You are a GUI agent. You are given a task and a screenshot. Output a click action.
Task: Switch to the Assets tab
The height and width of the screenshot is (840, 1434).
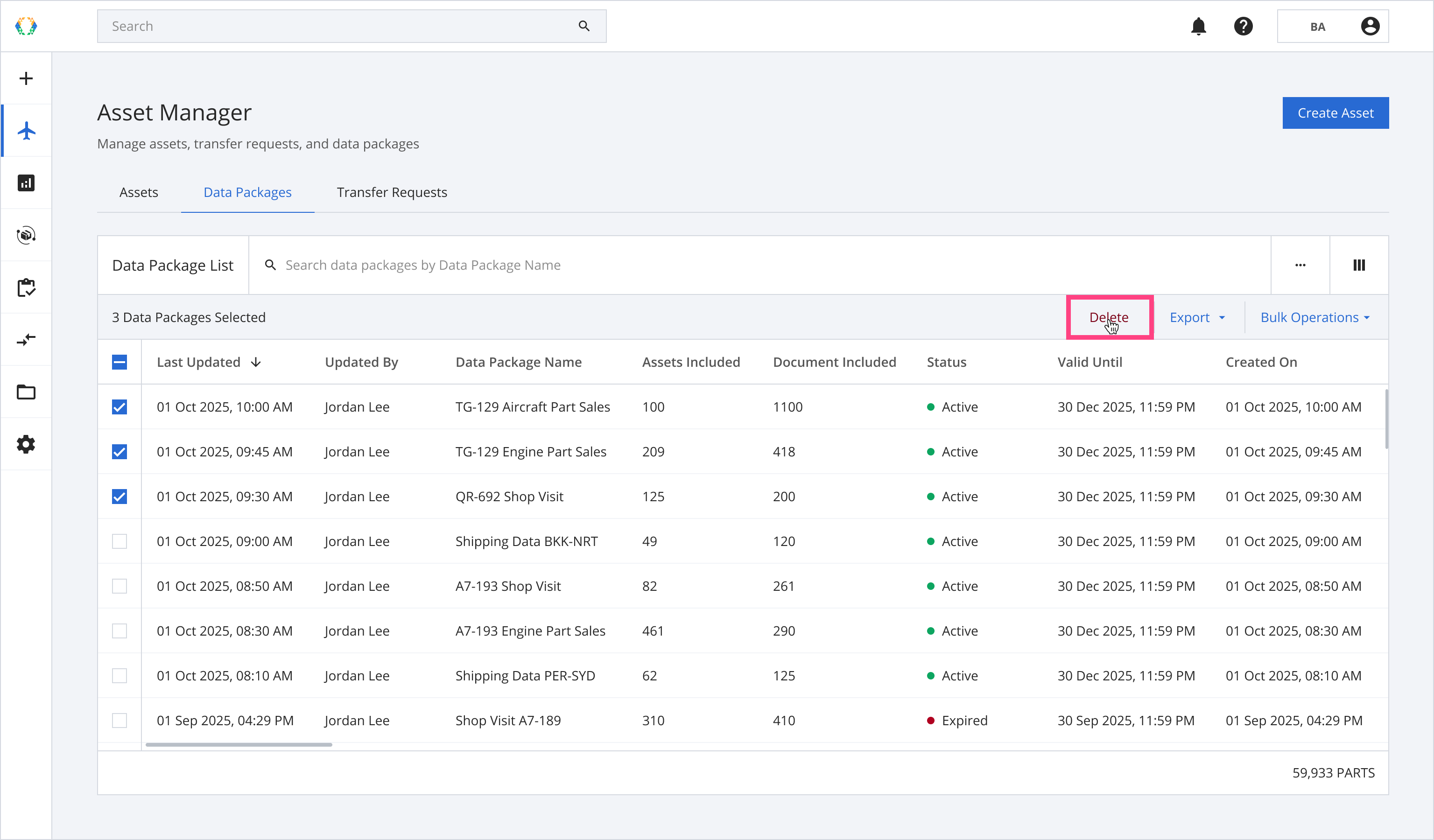(x=139, y=192)
